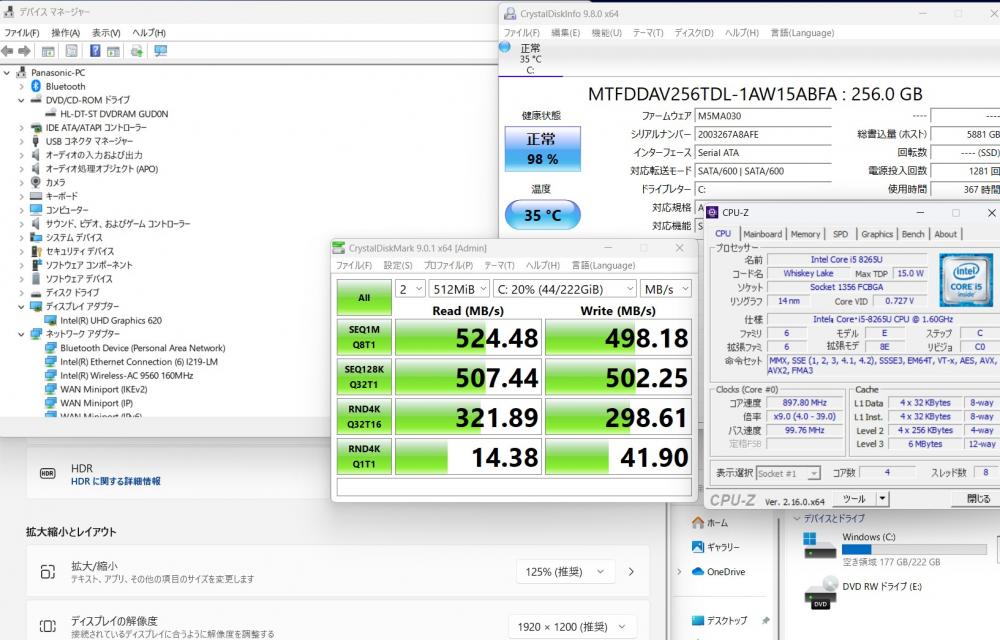This screenshot has height=640, width=1000.
Task: Expand the IDE ATA/ATAPI コントローラー node
Action: tap(22, 127)
